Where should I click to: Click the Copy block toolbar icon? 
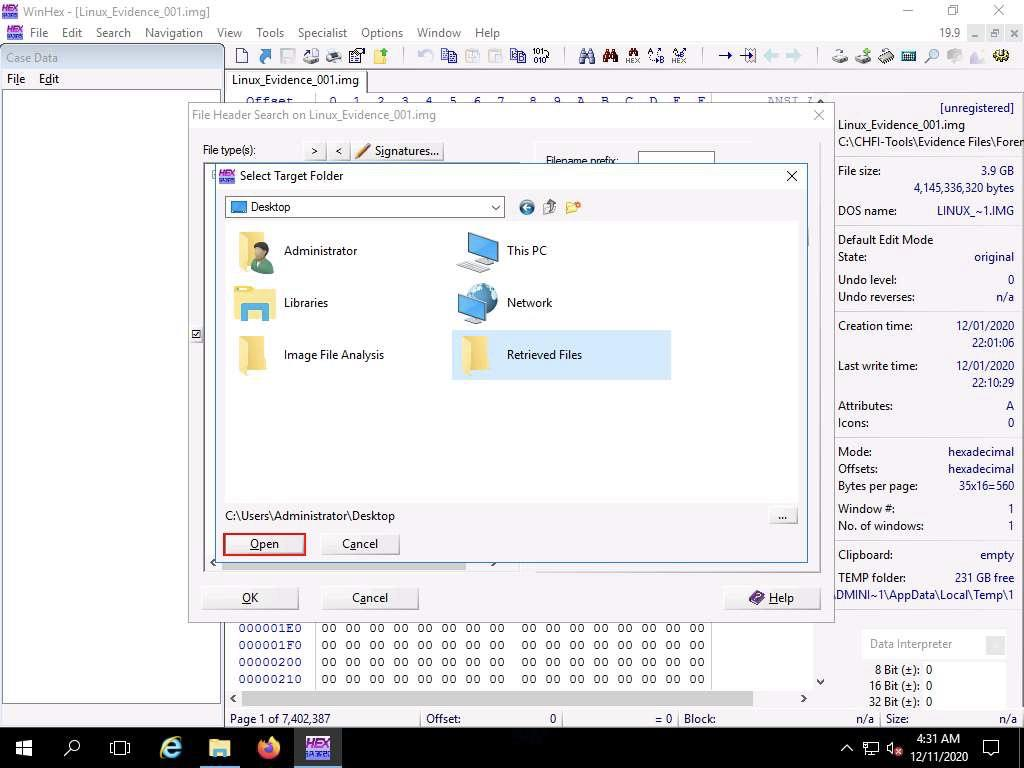tap(449, 56)
